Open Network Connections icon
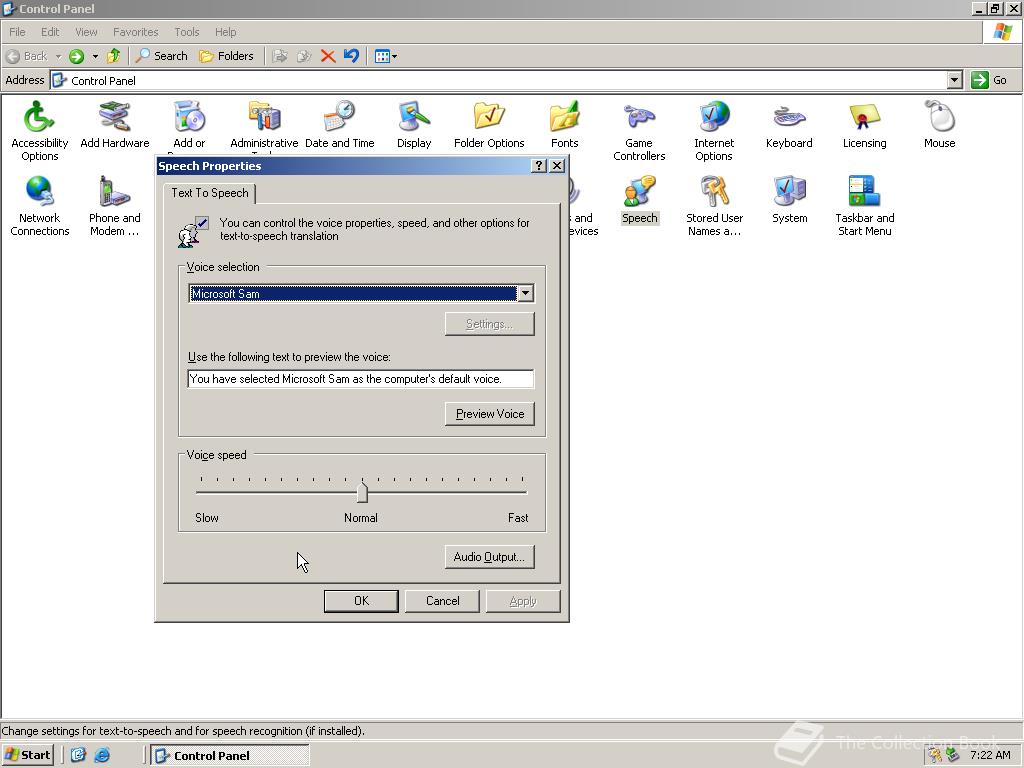 (39, 206)
